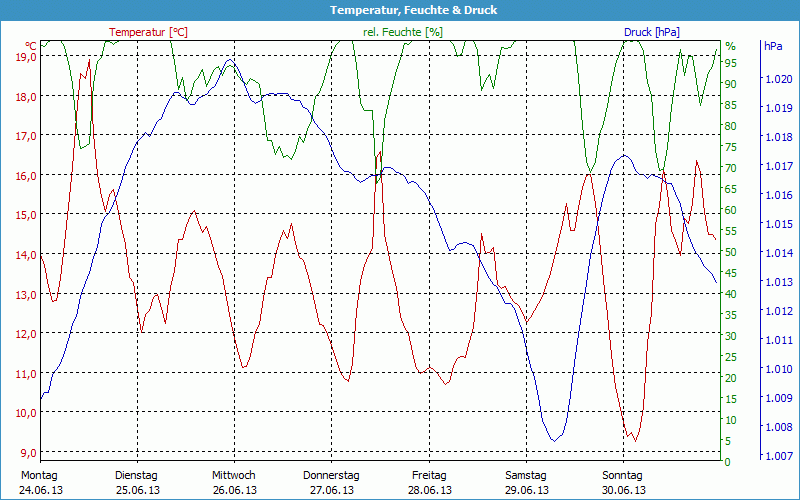
Task: Choose the "1.020" pressure axis value
Action: click(x=779, y=79)
